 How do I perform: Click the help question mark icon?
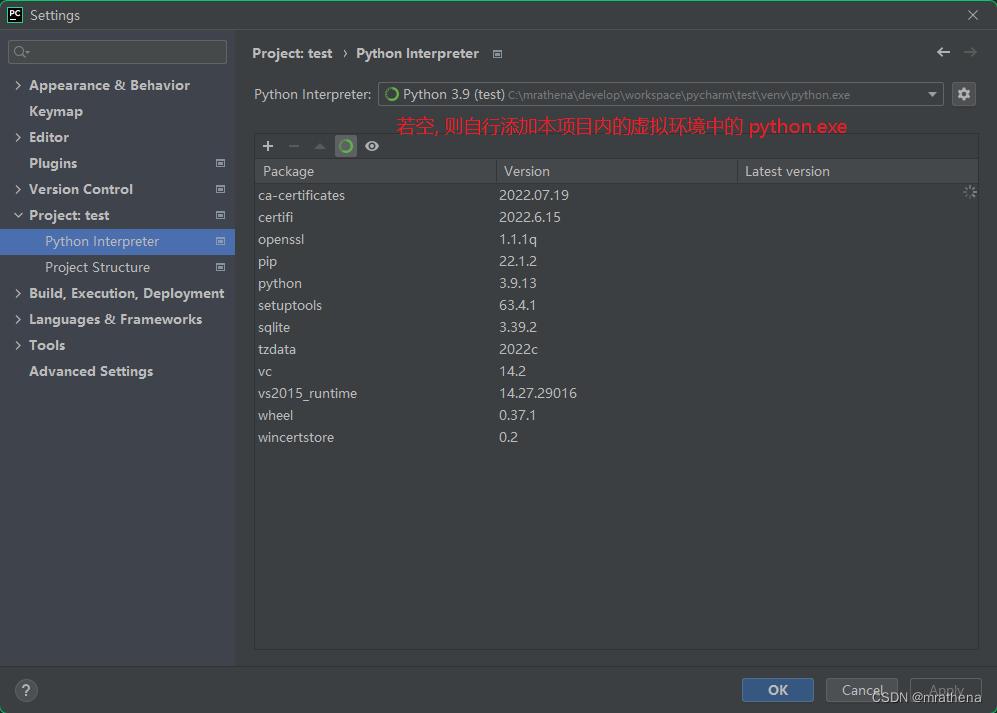(x=25, y=690)
